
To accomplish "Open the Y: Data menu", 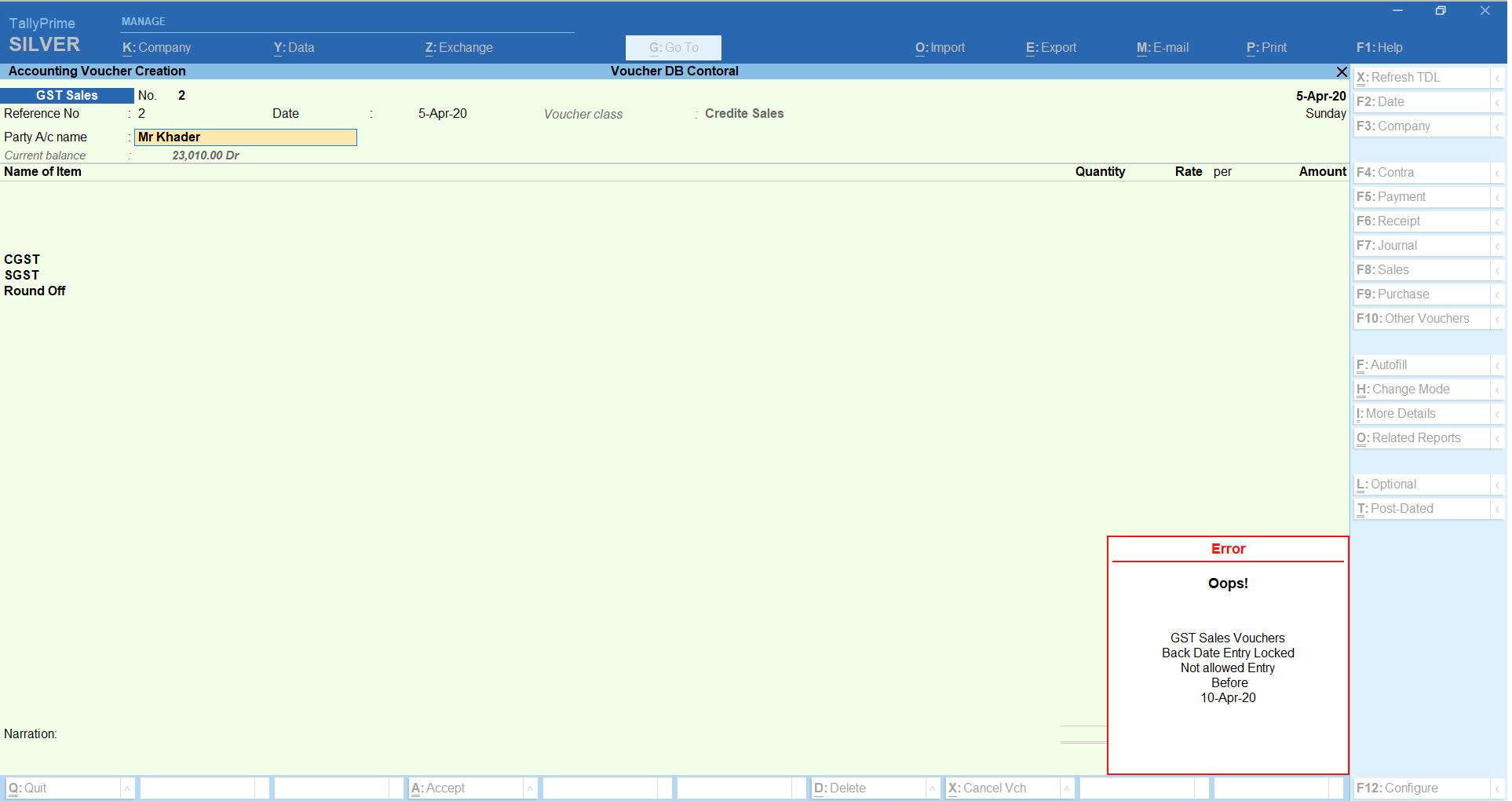I will coord(294,48).
